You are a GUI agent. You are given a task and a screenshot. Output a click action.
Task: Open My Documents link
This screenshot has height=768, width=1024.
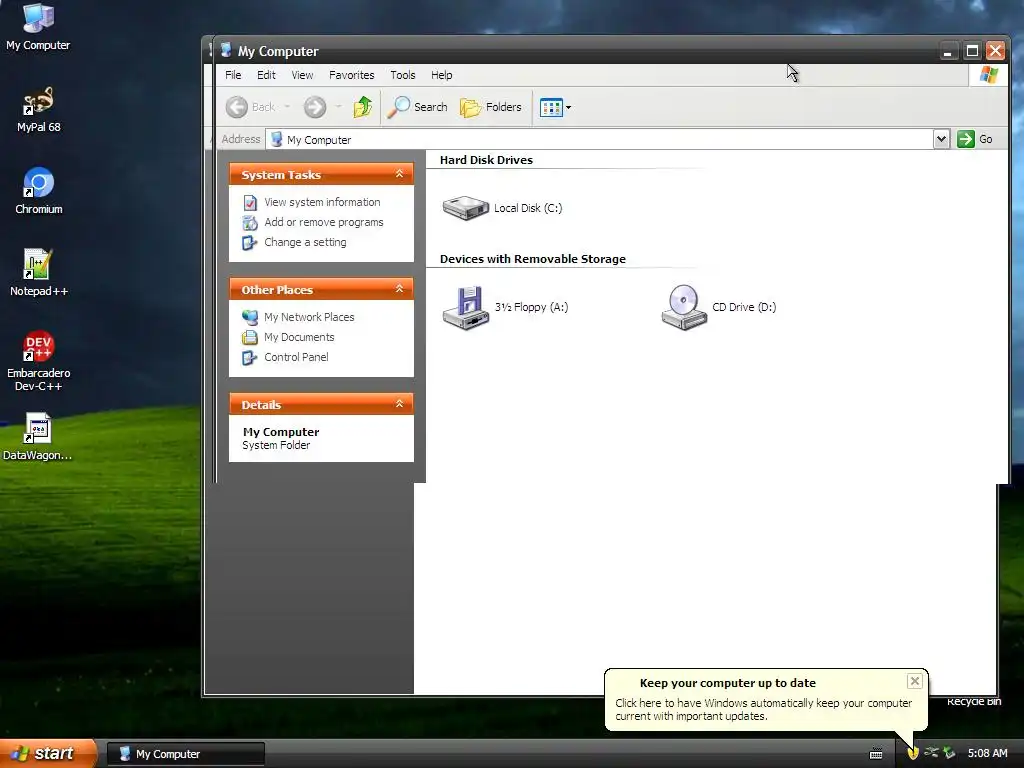point(299,337)
